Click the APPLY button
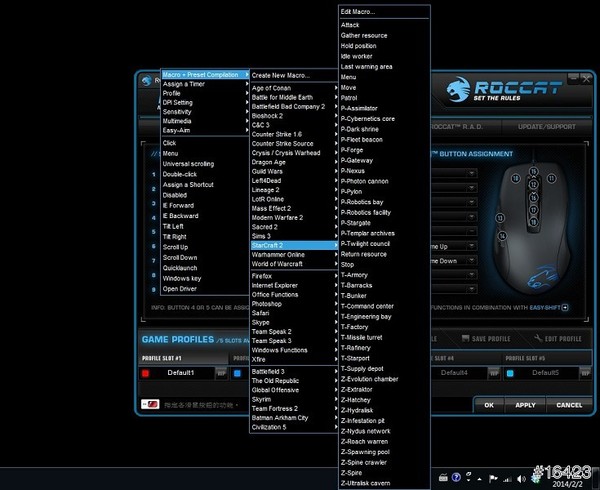Viewport: 600px width, 490px height. (525, 405)
